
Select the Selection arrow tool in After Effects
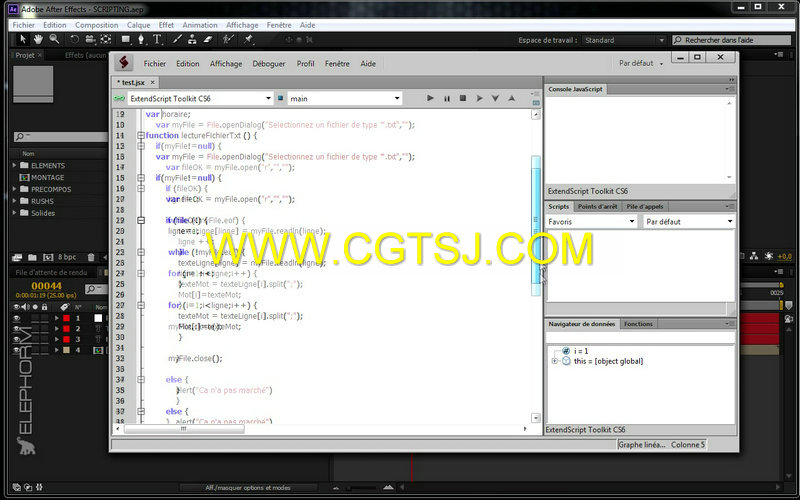22,39
